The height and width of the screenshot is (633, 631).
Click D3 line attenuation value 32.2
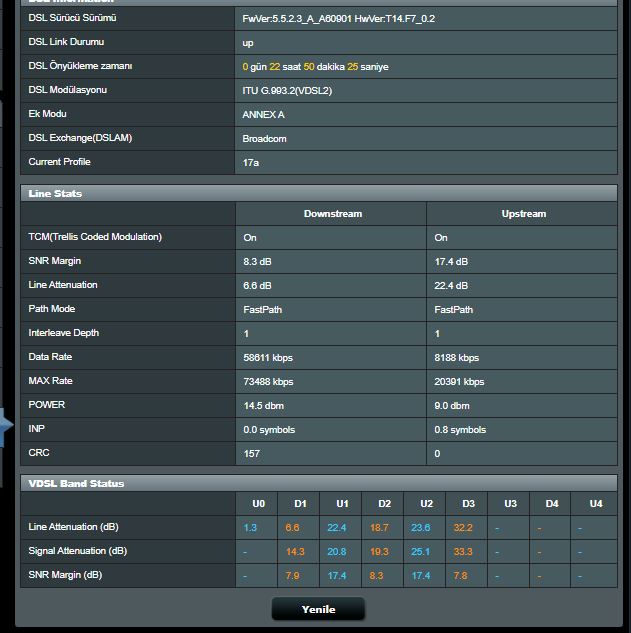463,528
